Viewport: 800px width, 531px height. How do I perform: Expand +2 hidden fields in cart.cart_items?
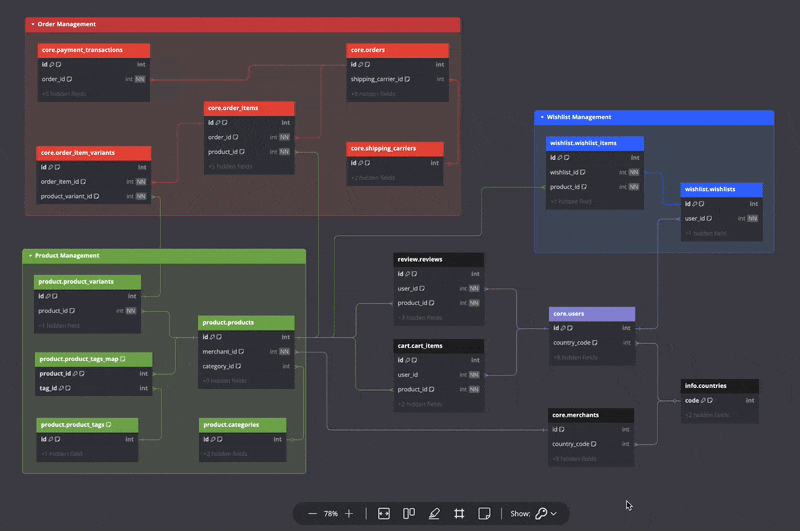pyautogui.click(x=420, y=404)
